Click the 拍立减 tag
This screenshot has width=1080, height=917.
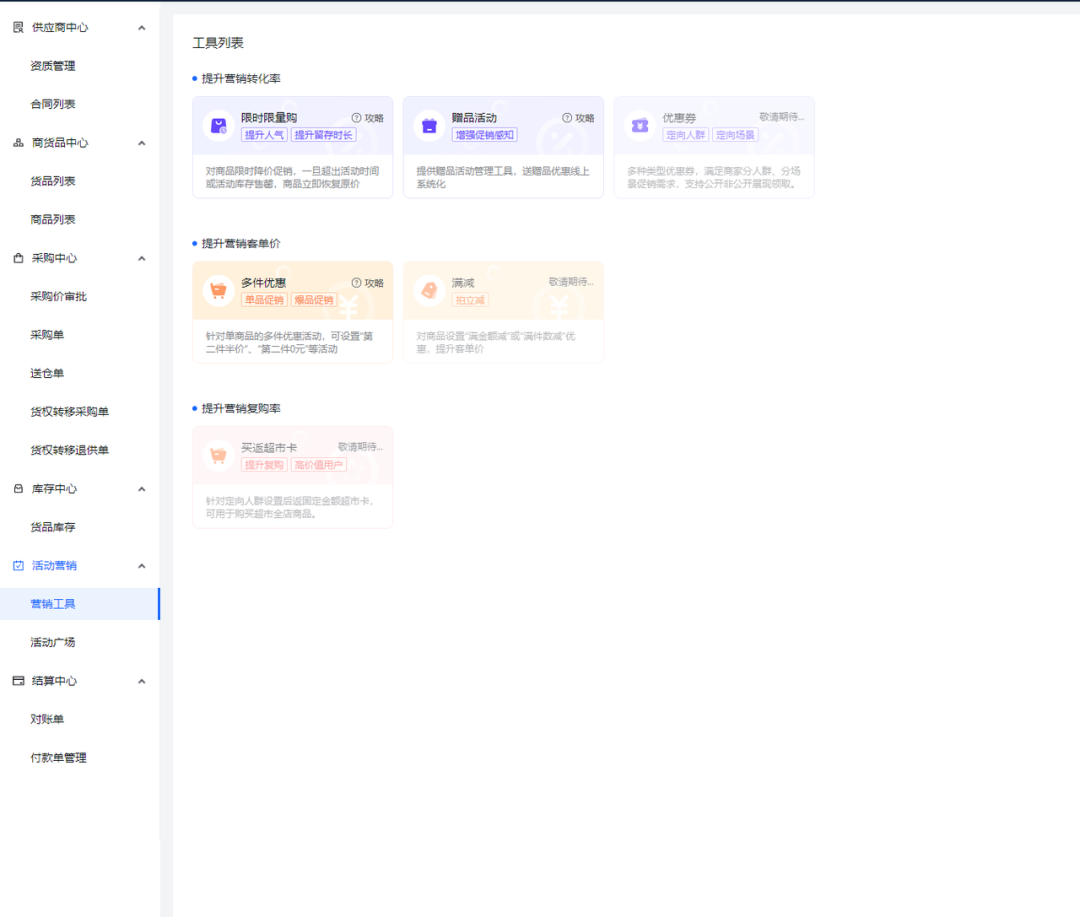click(x=470, y=300)
